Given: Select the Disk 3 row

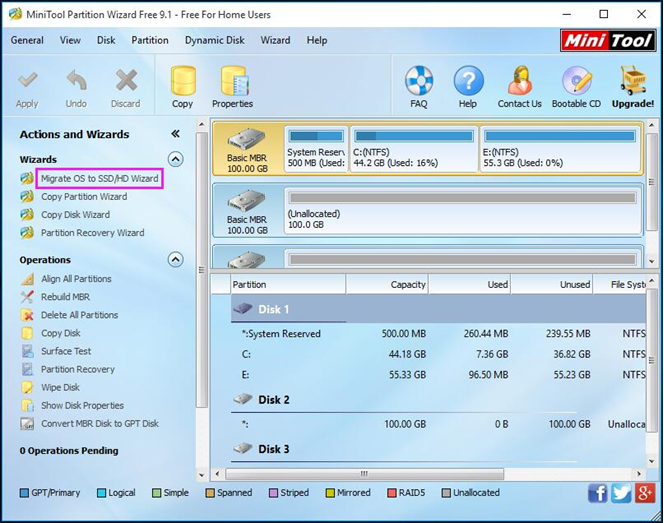Looking at the screenshot, I should (x=438, y=449).
